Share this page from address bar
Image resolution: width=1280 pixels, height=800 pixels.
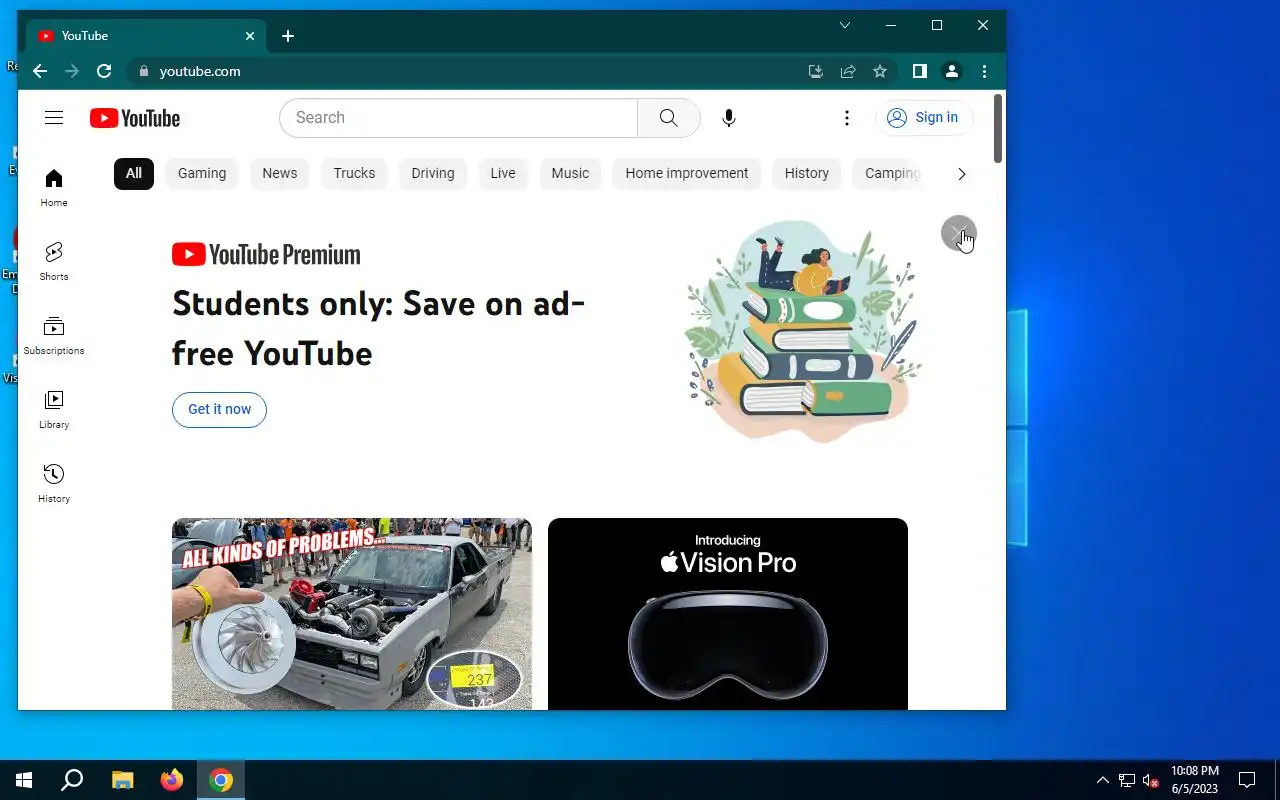pyautogui.click(x=848, y=71)
